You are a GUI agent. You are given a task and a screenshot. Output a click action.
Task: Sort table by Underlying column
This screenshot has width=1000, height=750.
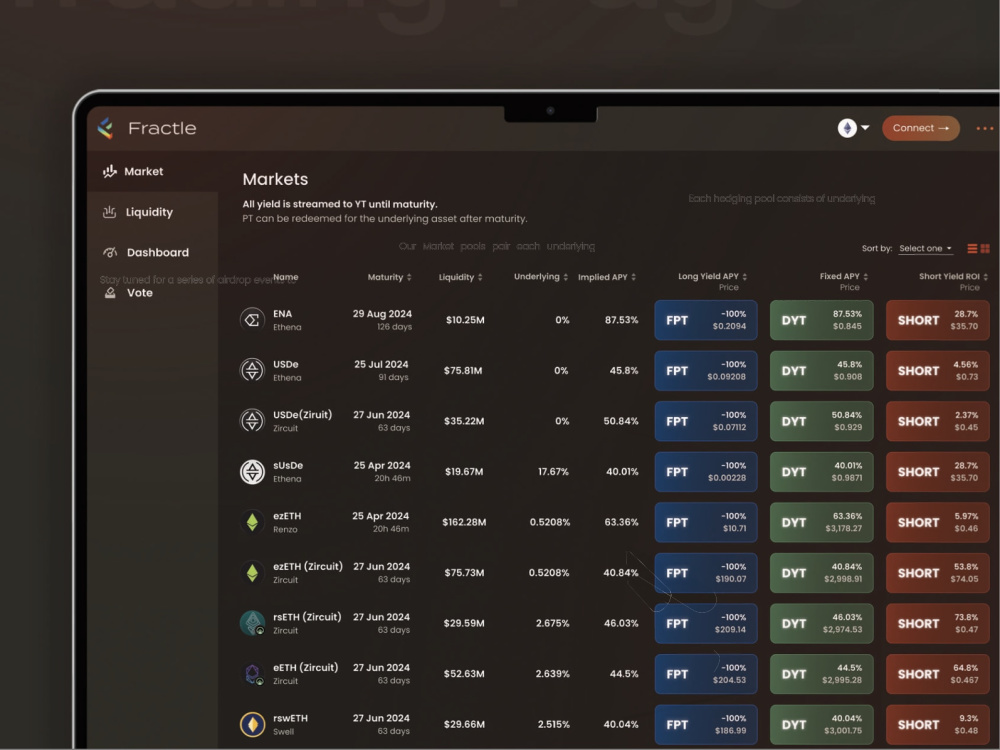[x=541, y=276]
